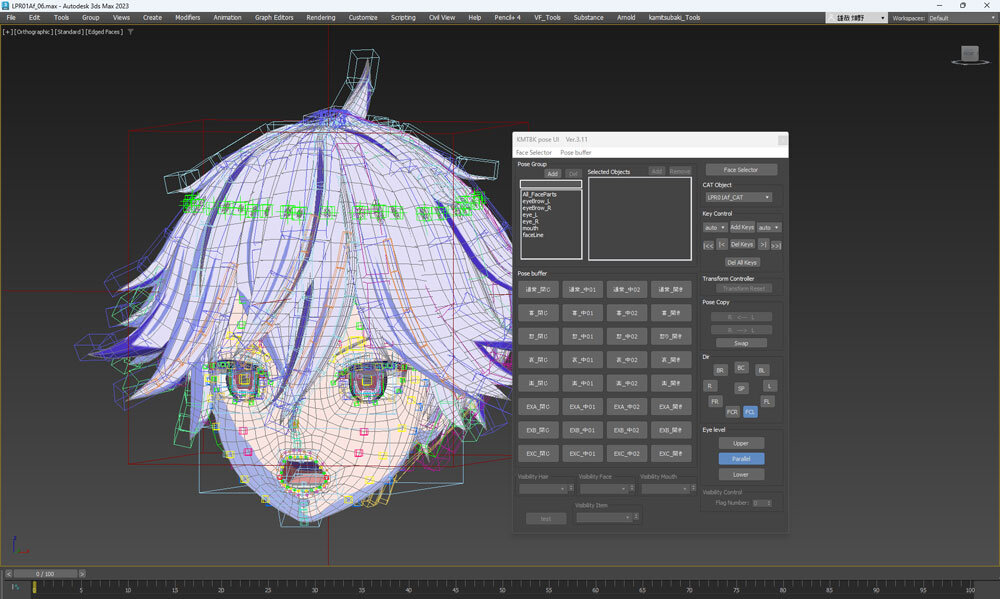Click the Swap button in Pose Copy
The height and width of the screenshot is (599, 1000).
[741, 343]
